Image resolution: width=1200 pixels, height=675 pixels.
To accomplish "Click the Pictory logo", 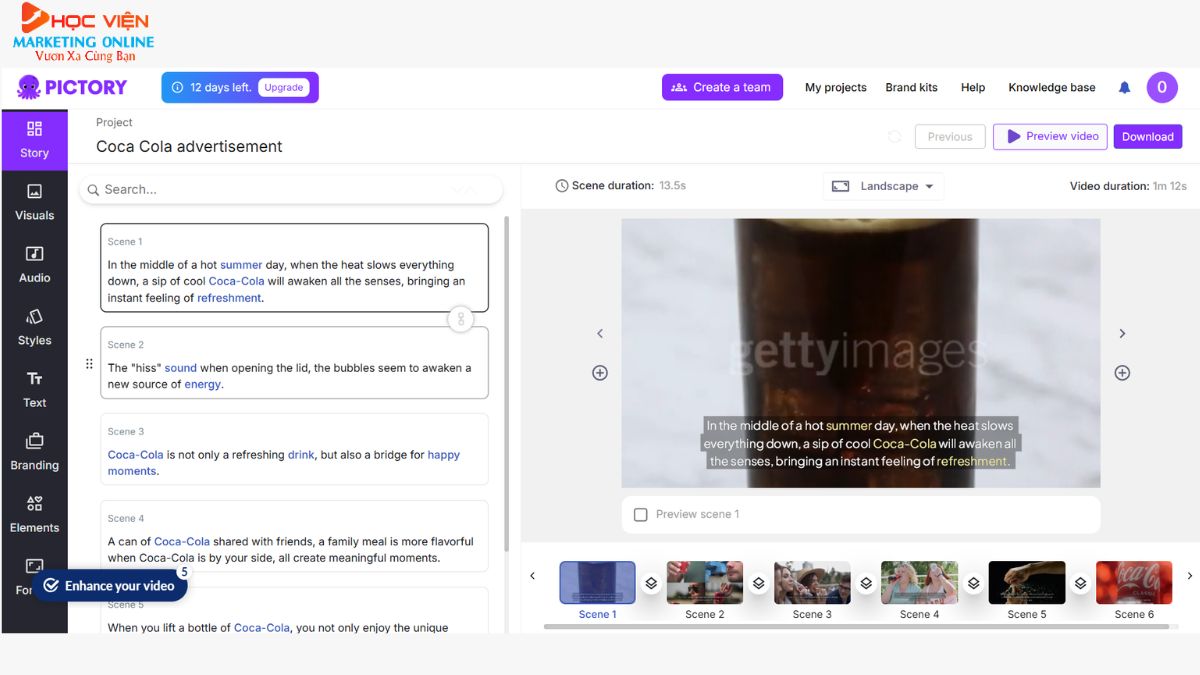I will 72,87.
